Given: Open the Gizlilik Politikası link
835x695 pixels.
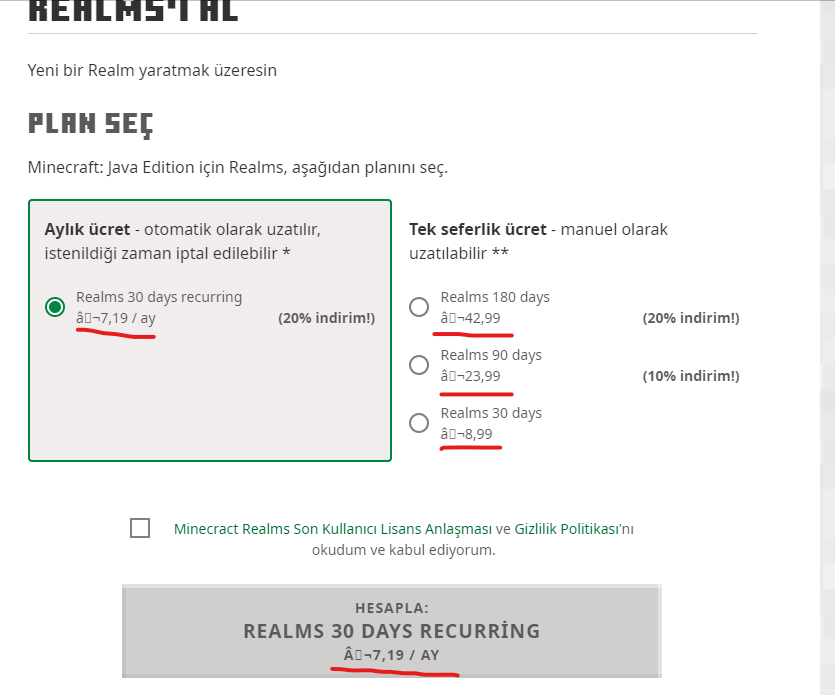Looking at the screenshot, I should pyautogui.click(x=568, y=529).
